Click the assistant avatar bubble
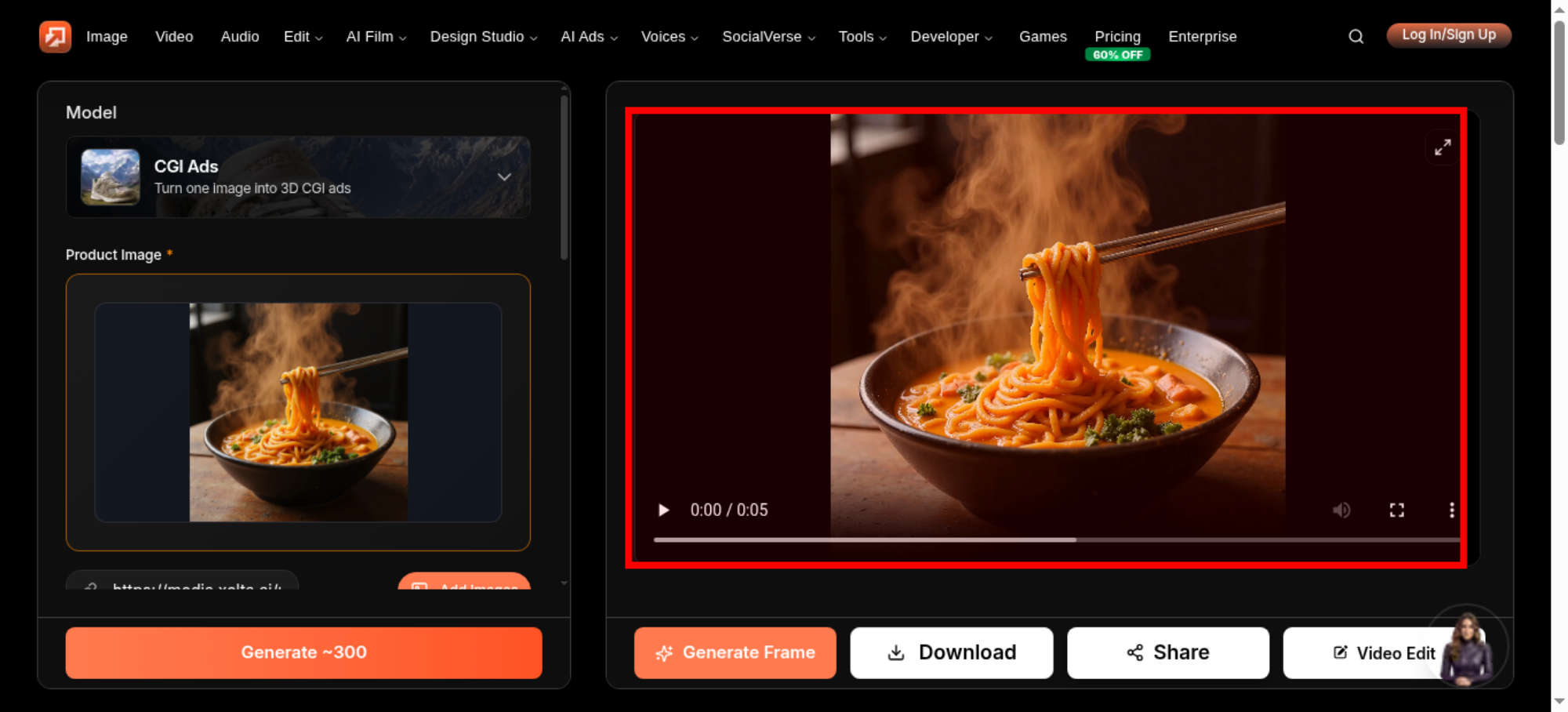Viewport: 1568px width, 712px height. point(1467,645)
